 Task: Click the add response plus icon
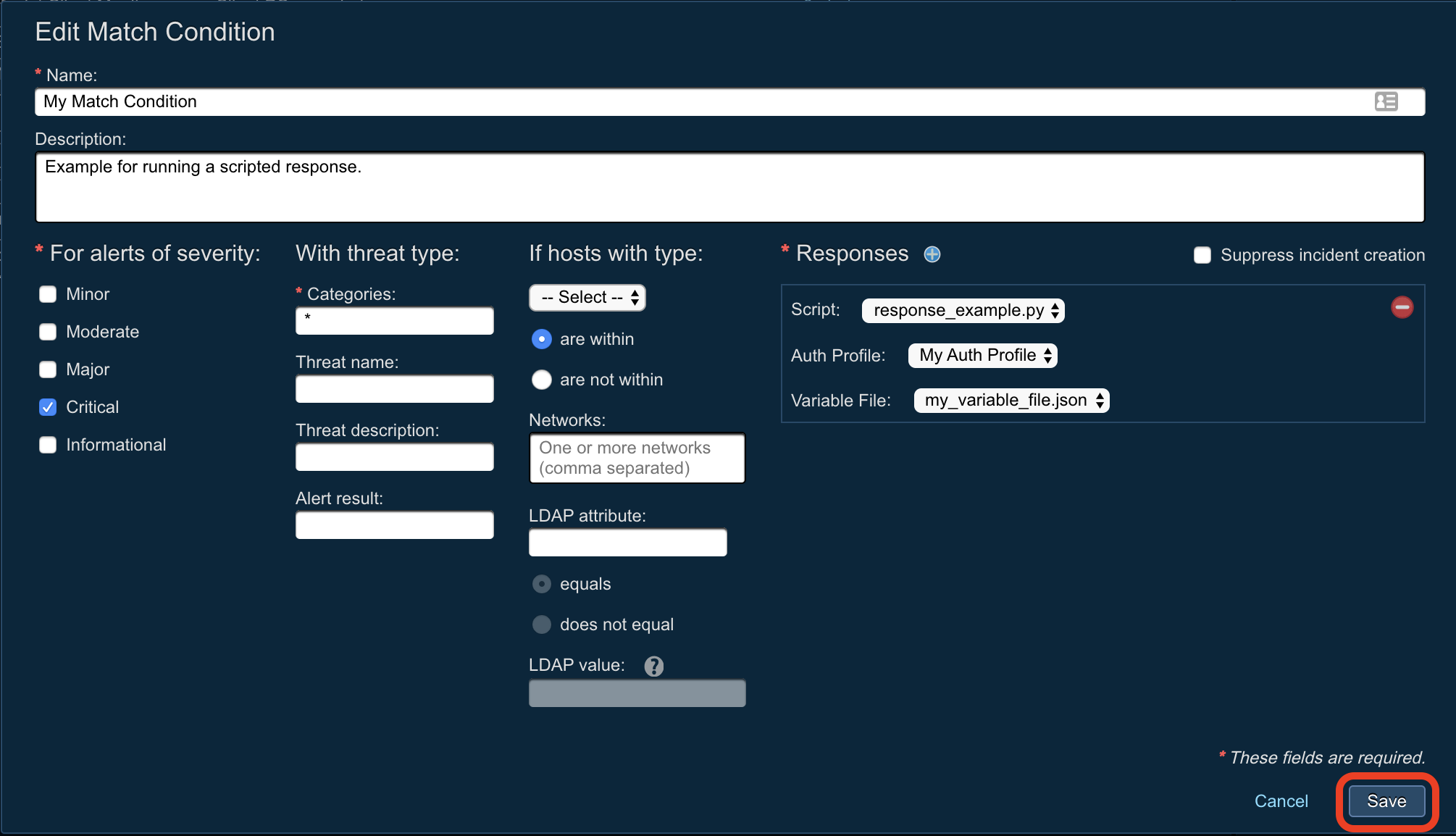coord(932,254)
